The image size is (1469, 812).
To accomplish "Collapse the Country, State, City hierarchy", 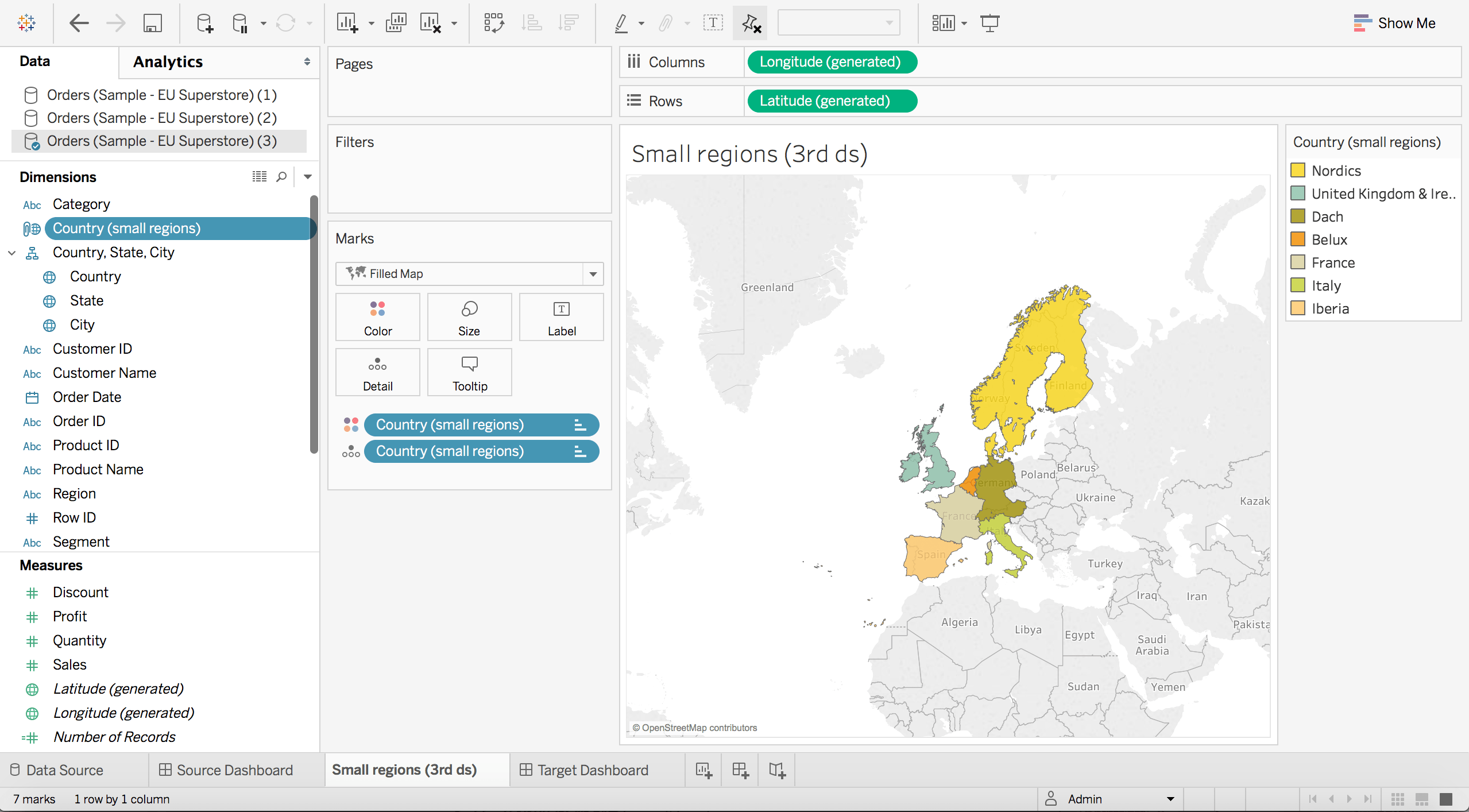I will pos(12,253).
